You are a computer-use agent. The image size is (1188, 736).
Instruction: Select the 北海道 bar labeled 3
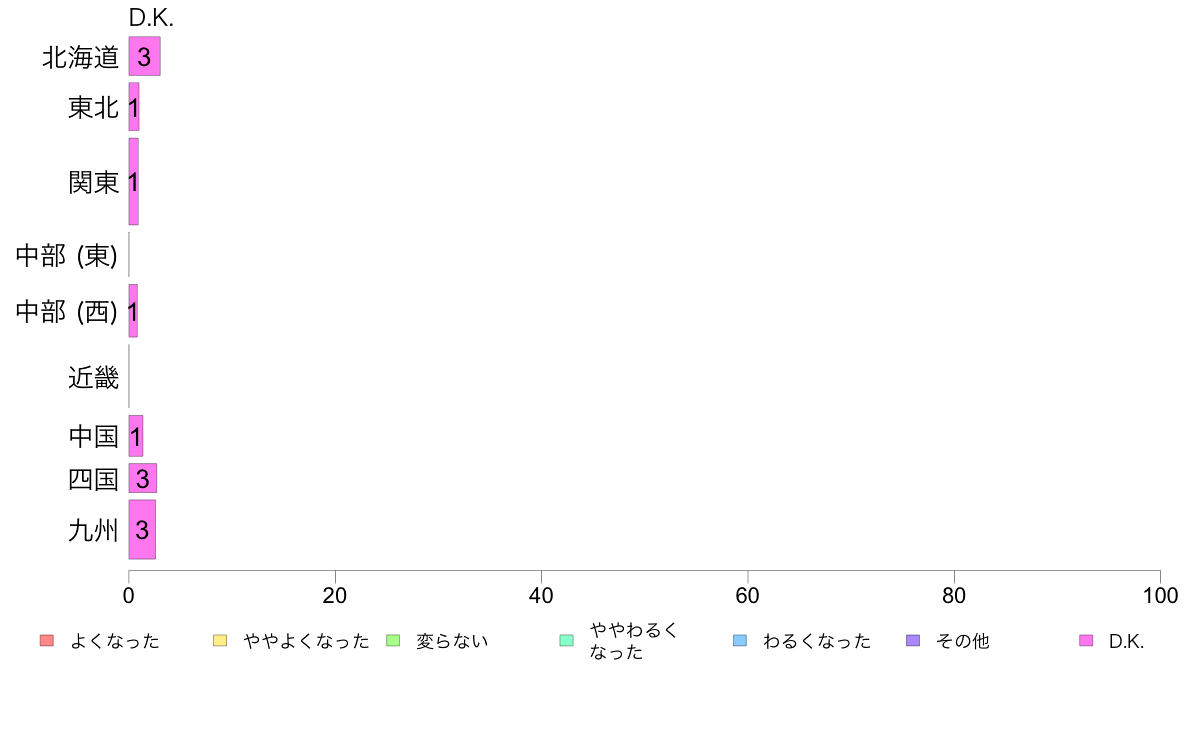pyautogui.click(x=145, y=56)
